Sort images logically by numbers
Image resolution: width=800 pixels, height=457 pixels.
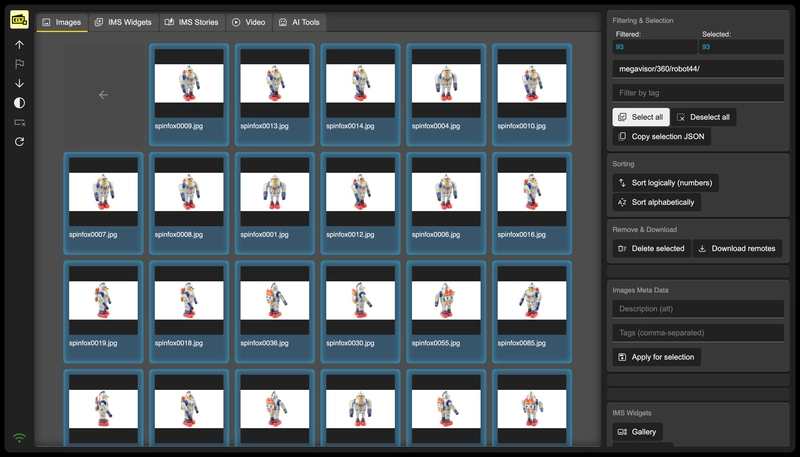point(665,183)
